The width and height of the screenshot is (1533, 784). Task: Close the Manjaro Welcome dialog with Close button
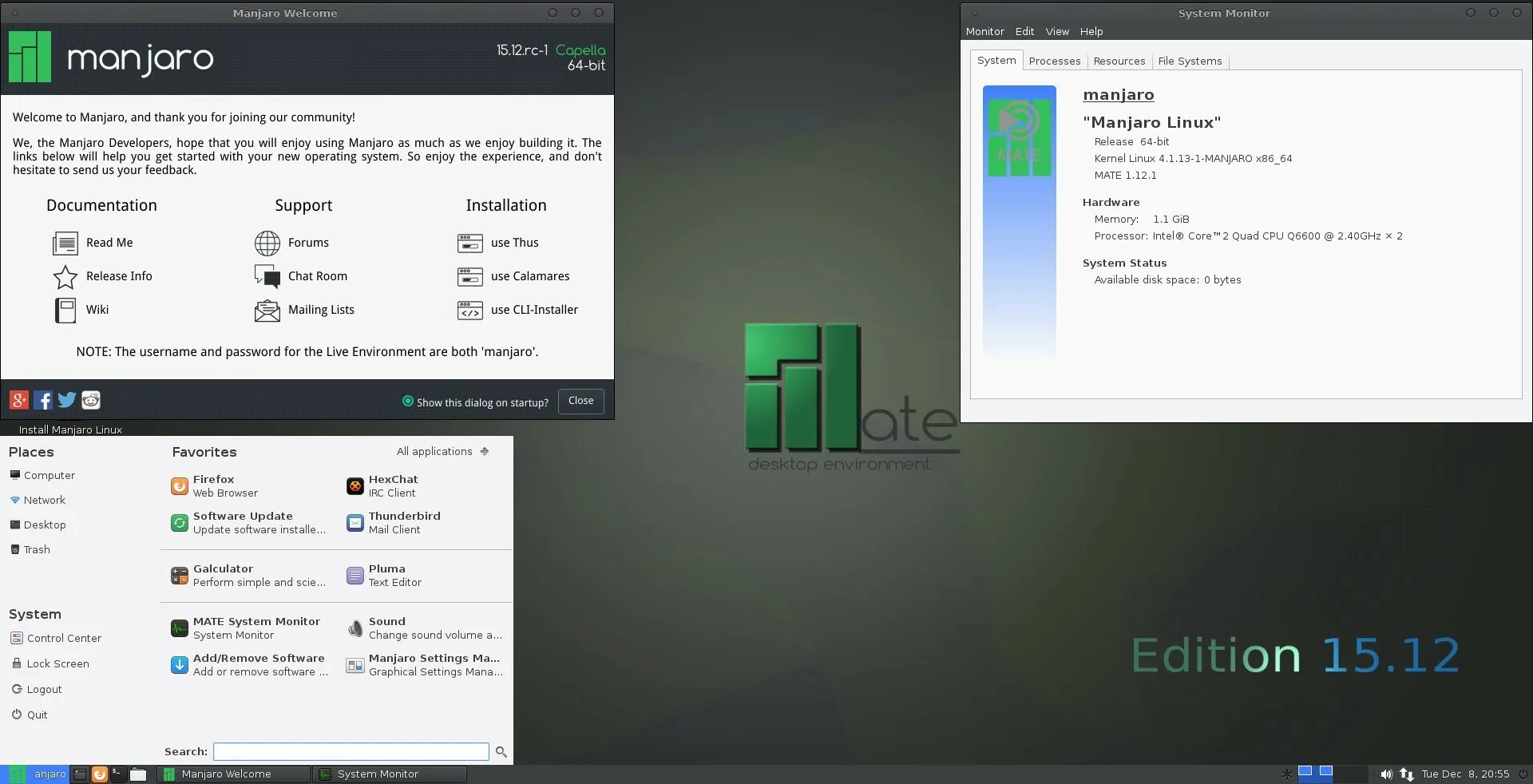pyautogui.click(x=580, y=401)
